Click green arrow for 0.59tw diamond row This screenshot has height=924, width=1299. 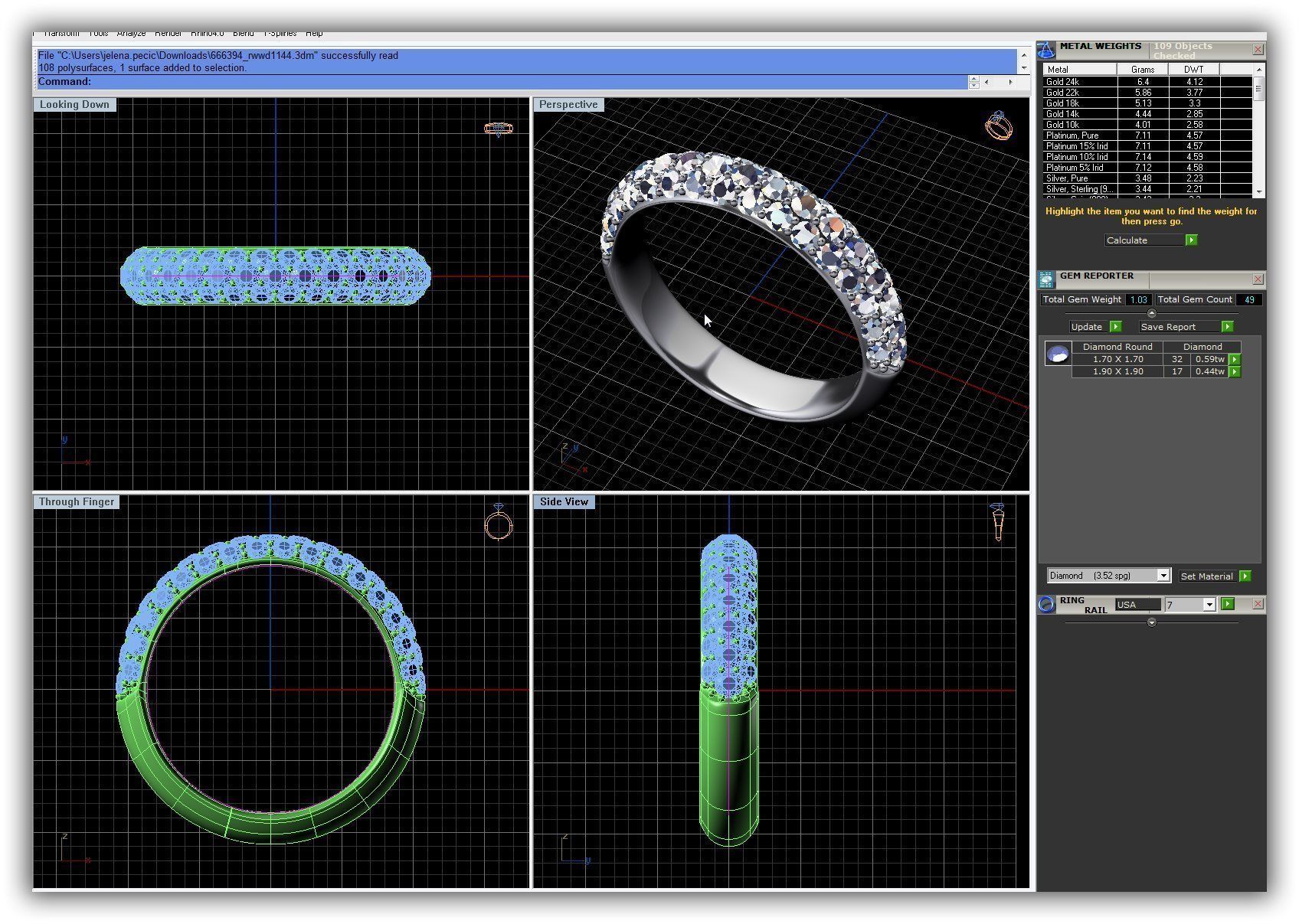coord(1234,360)
